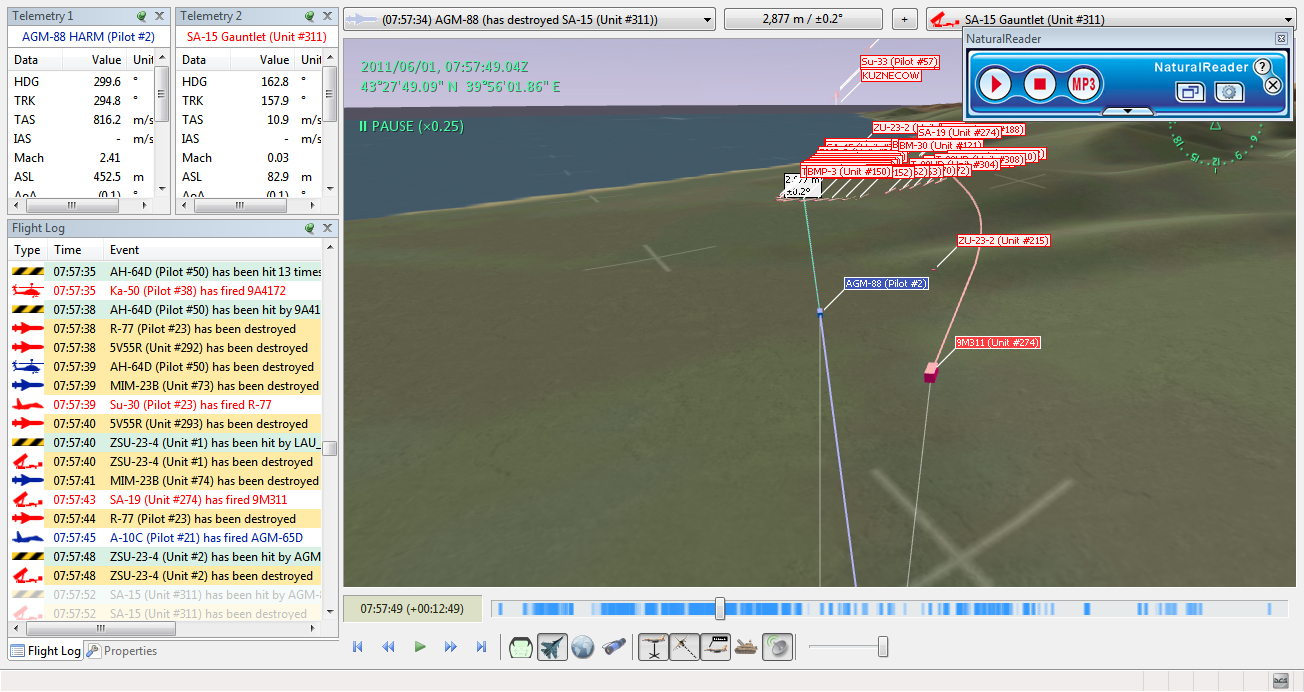Click the Type column header in Flight Log
Screen dimensions: 1304x692
28,250
